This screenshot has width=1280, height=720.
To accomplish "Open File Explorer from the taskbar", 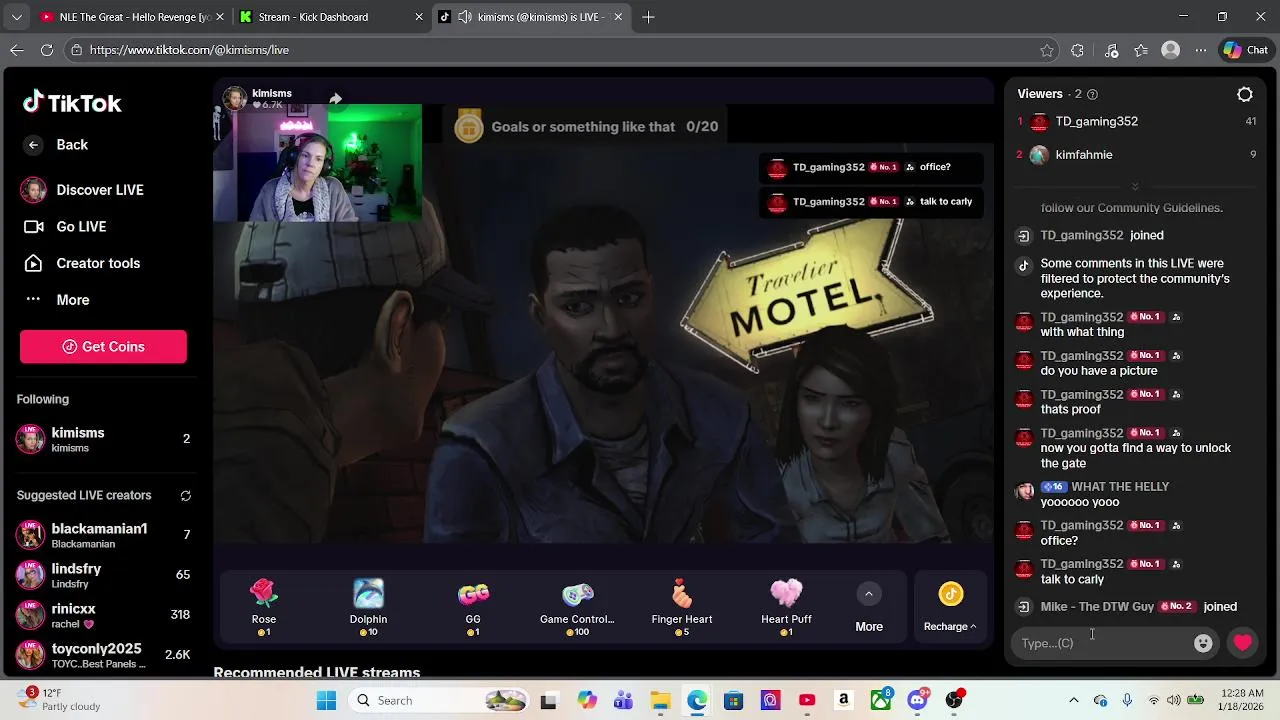I will click(x=660, y=700).
